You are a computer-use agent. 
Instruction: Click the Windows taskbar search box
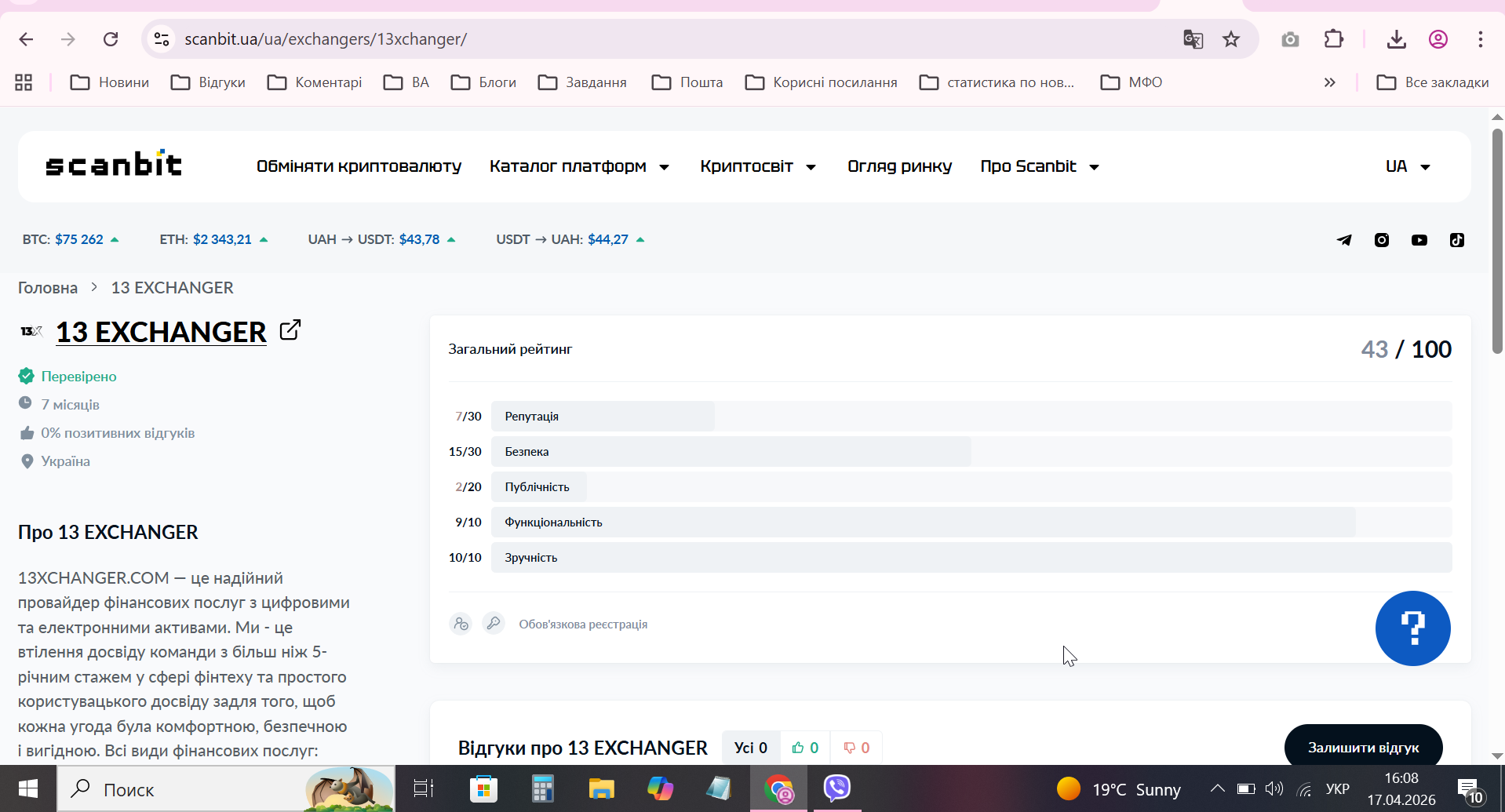(x=226, y=788)
